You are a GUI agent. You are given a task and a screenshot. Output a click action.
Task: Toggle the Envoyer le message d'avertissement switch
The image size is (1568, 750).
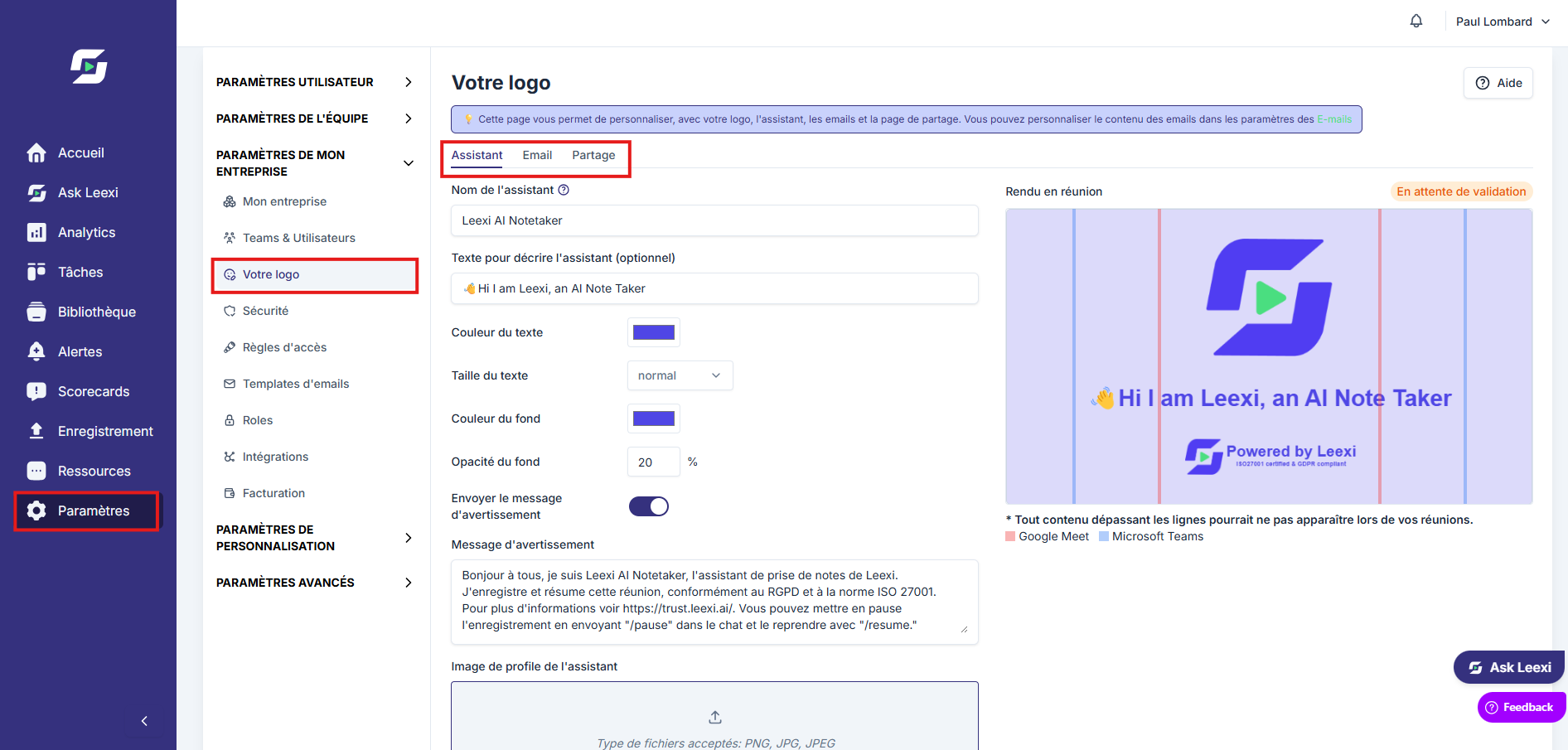pyautogui.click(x=649, y=506)
